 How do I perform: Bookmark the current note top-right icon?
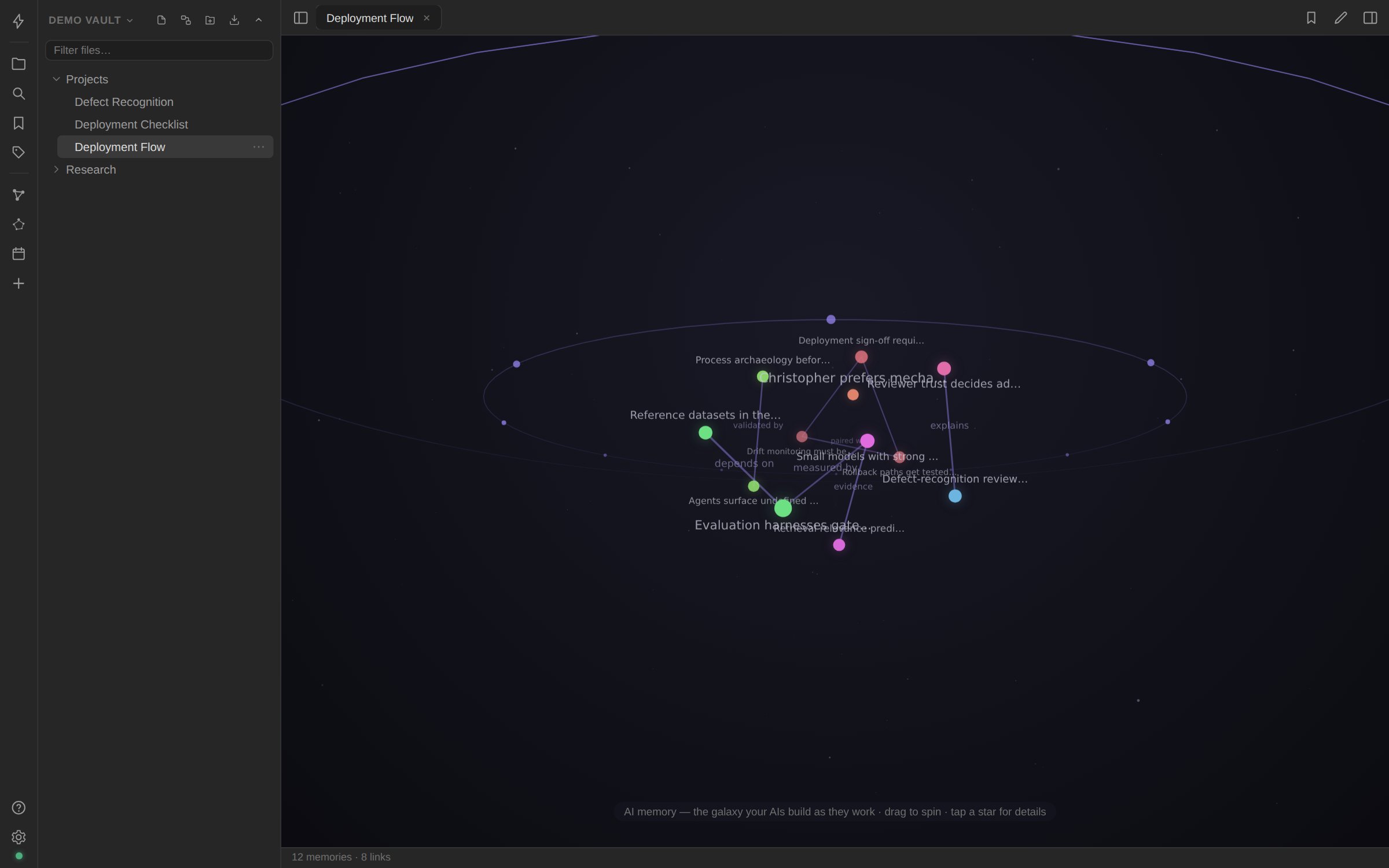[x=1311, y=18]
